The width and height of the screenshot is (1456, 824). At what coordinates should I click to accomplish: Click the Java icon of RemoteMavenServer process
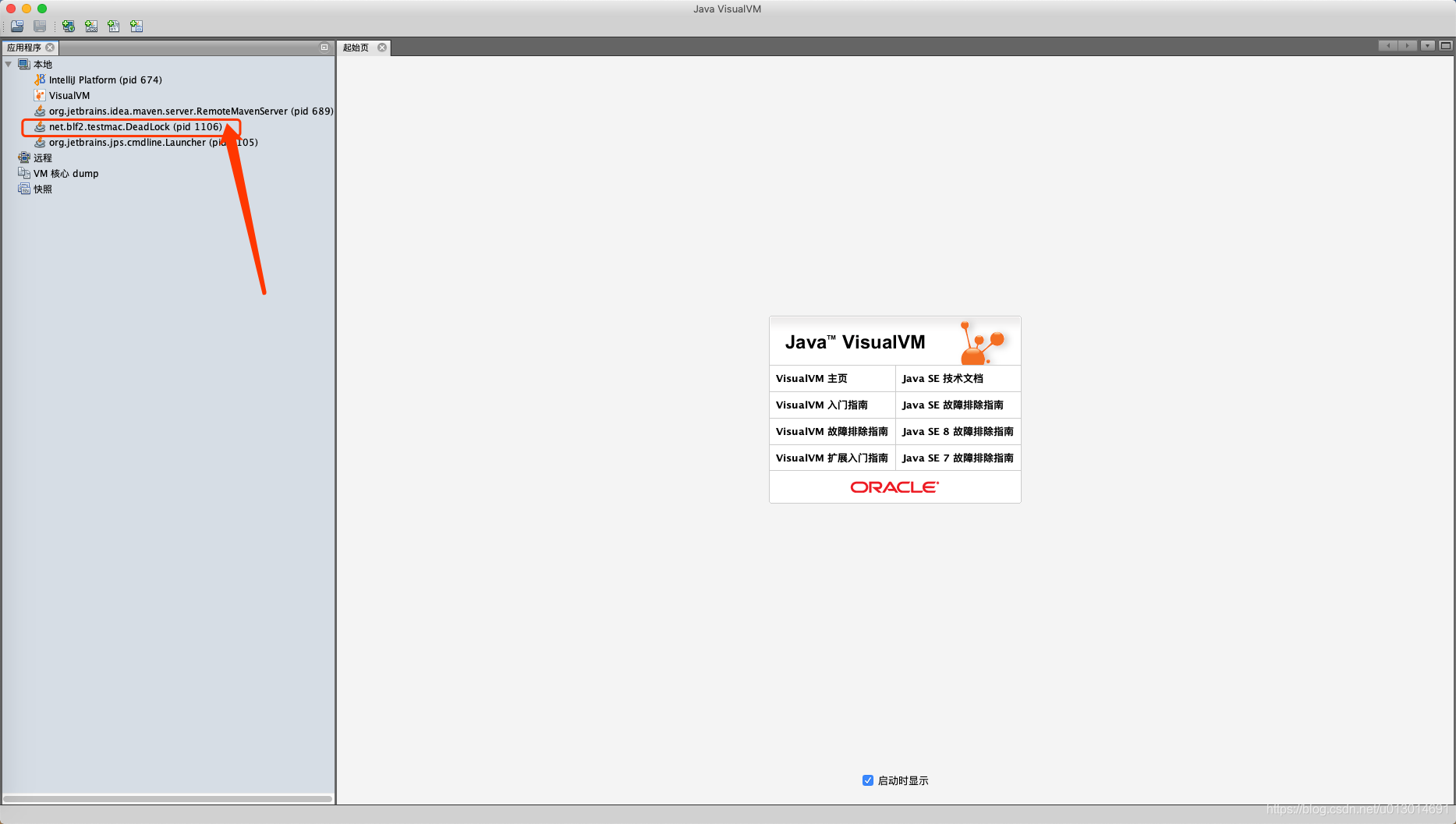click(40, 111)
